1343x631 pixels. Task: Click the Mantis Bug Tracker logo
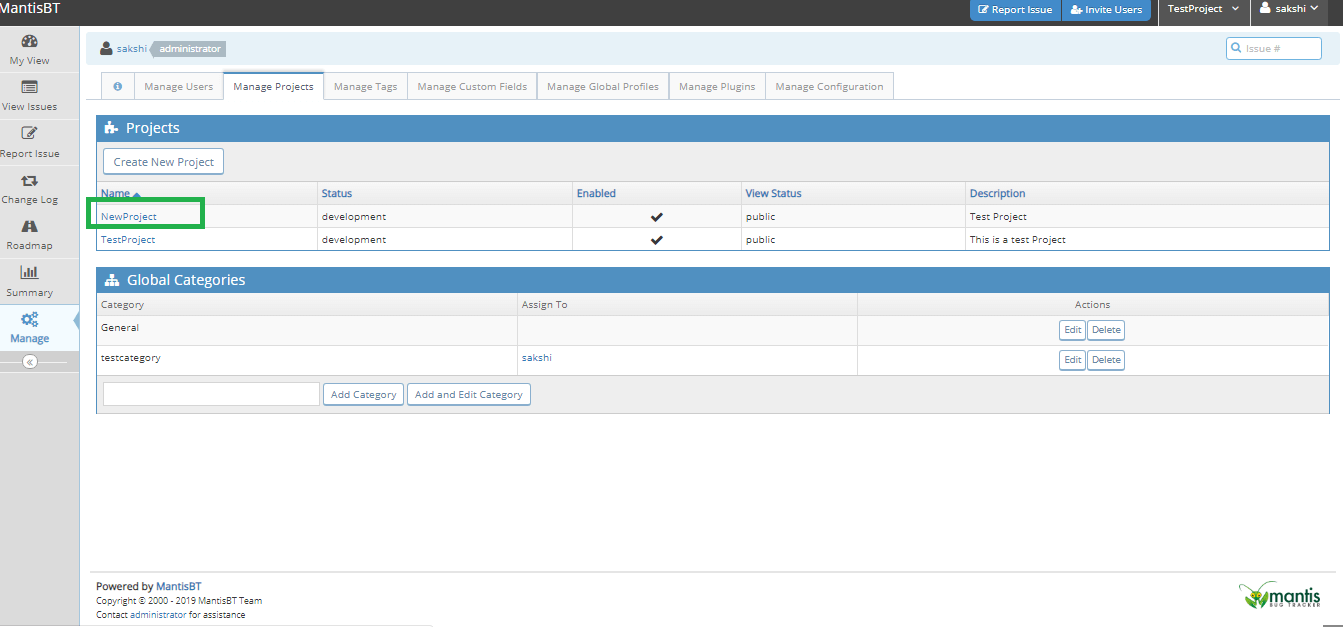pyautogui.click(x=1279, y=595)
